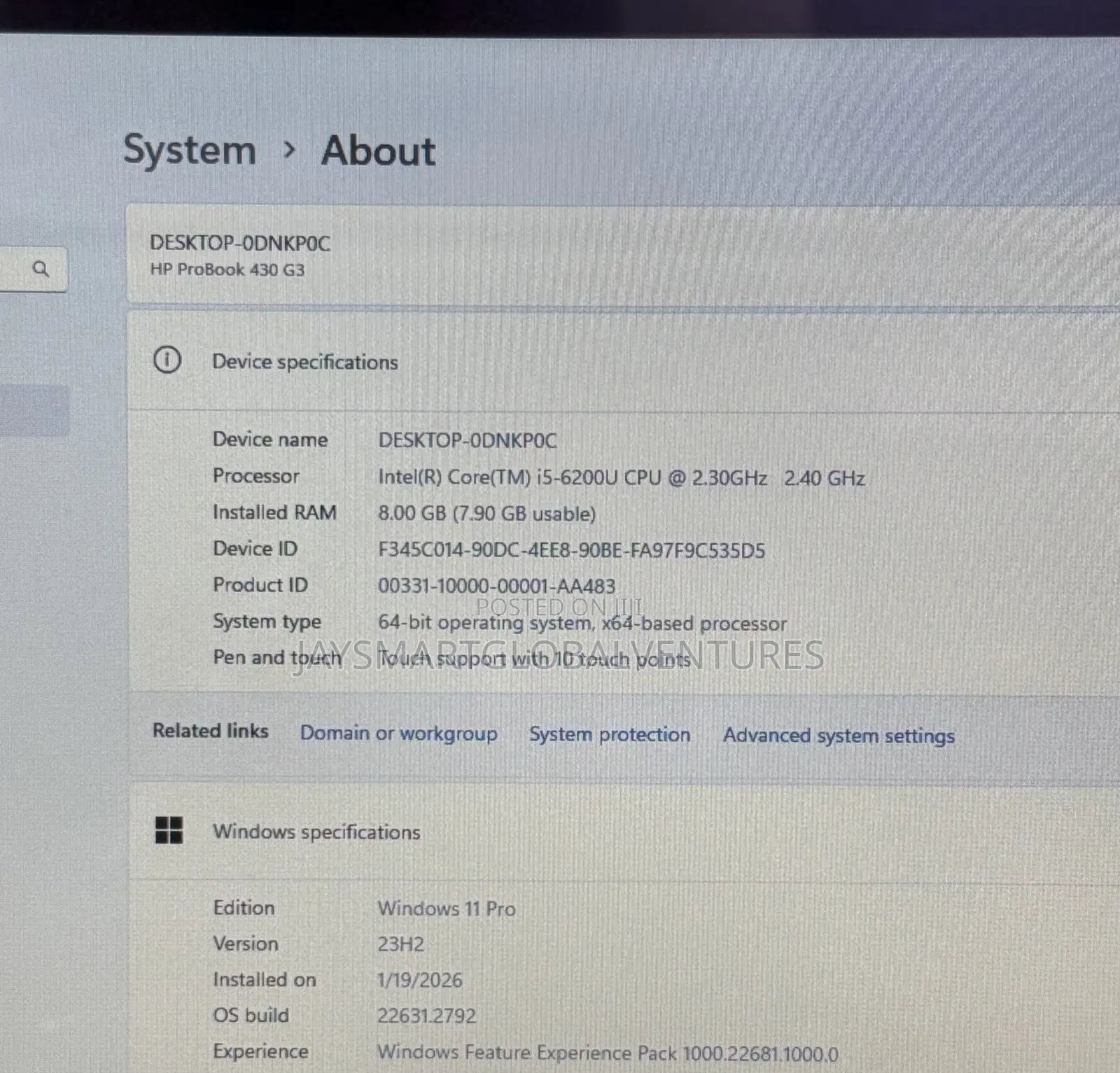Click the Edition label
Screen dimensions: 1120x1073
244,908
